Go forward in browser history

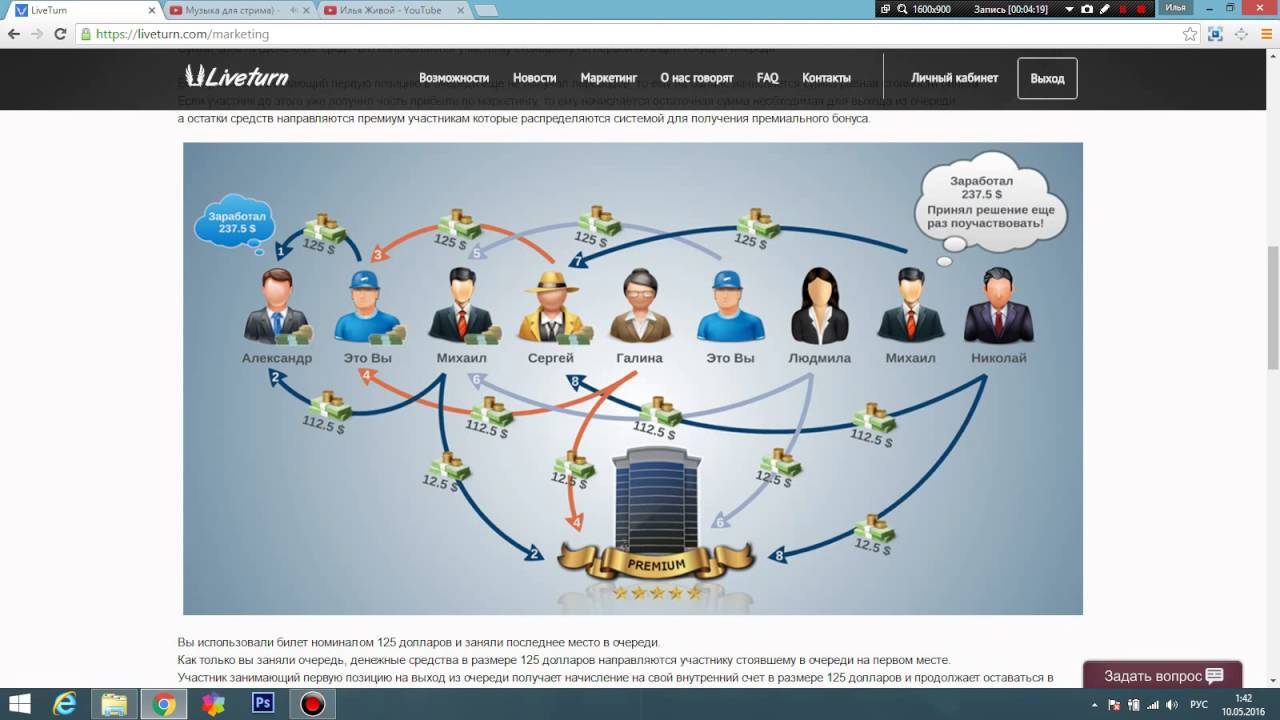pyautogui.click(x=37, y=33)
